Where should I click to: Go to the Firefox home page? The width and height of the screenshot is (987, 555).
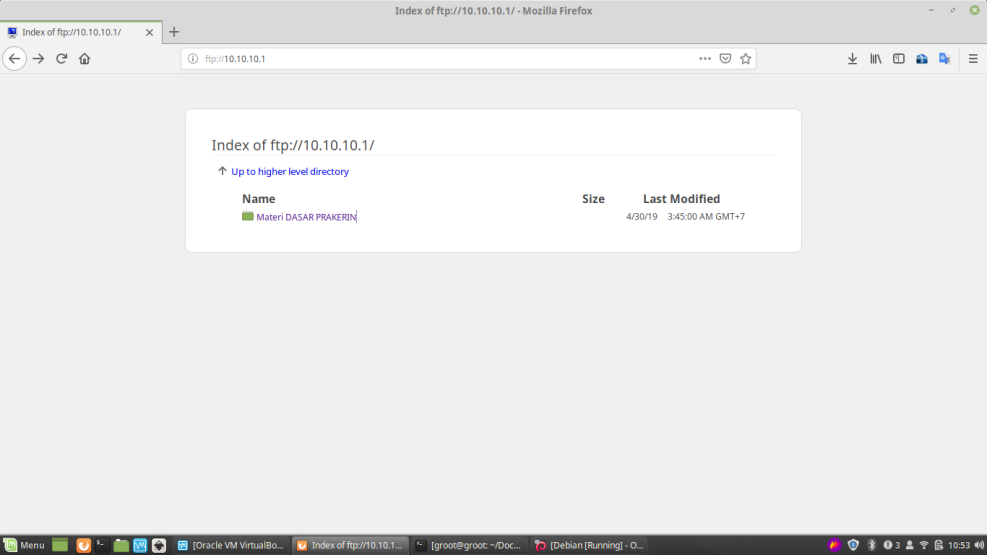click(x=84, y=59)
